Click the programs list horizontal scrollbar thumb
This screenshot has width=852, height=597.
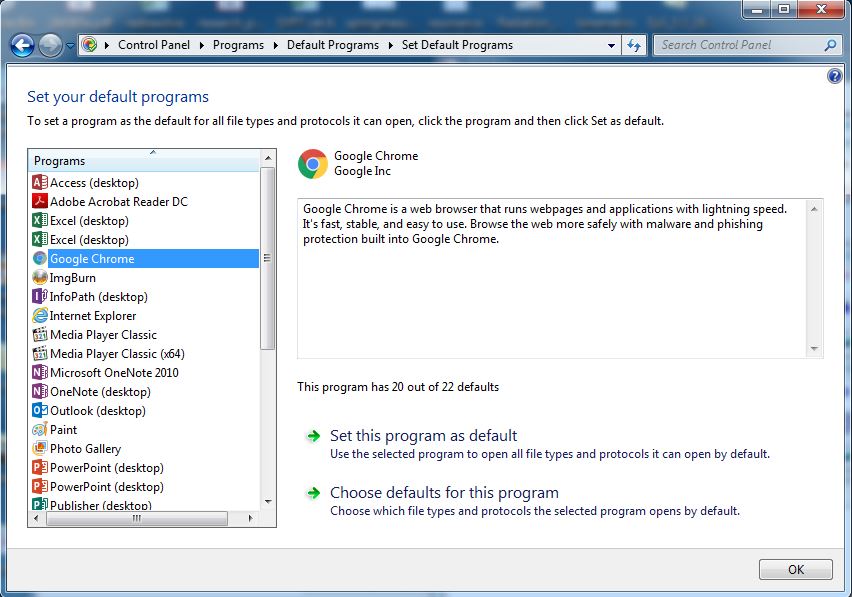[x=137, y=519]
